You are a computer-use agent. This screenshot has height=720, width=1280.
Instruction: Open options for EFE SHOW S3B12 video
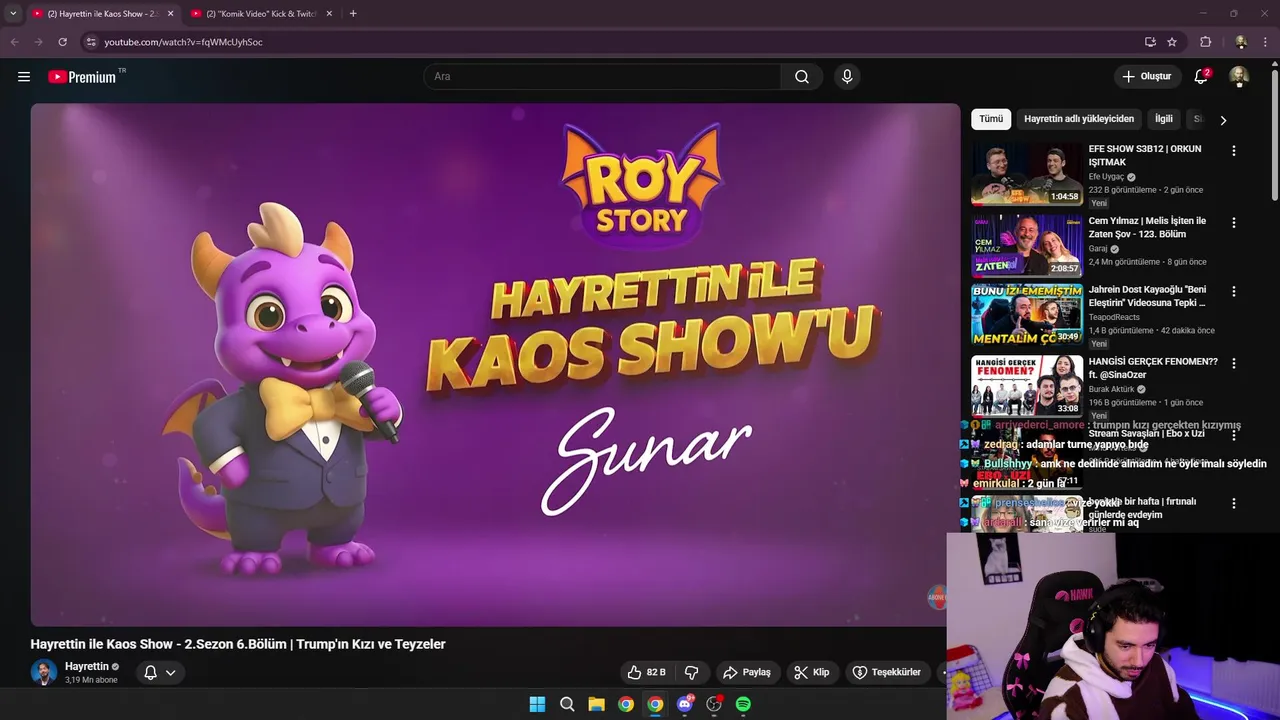pyautogui.click(x=1233, y=151)
